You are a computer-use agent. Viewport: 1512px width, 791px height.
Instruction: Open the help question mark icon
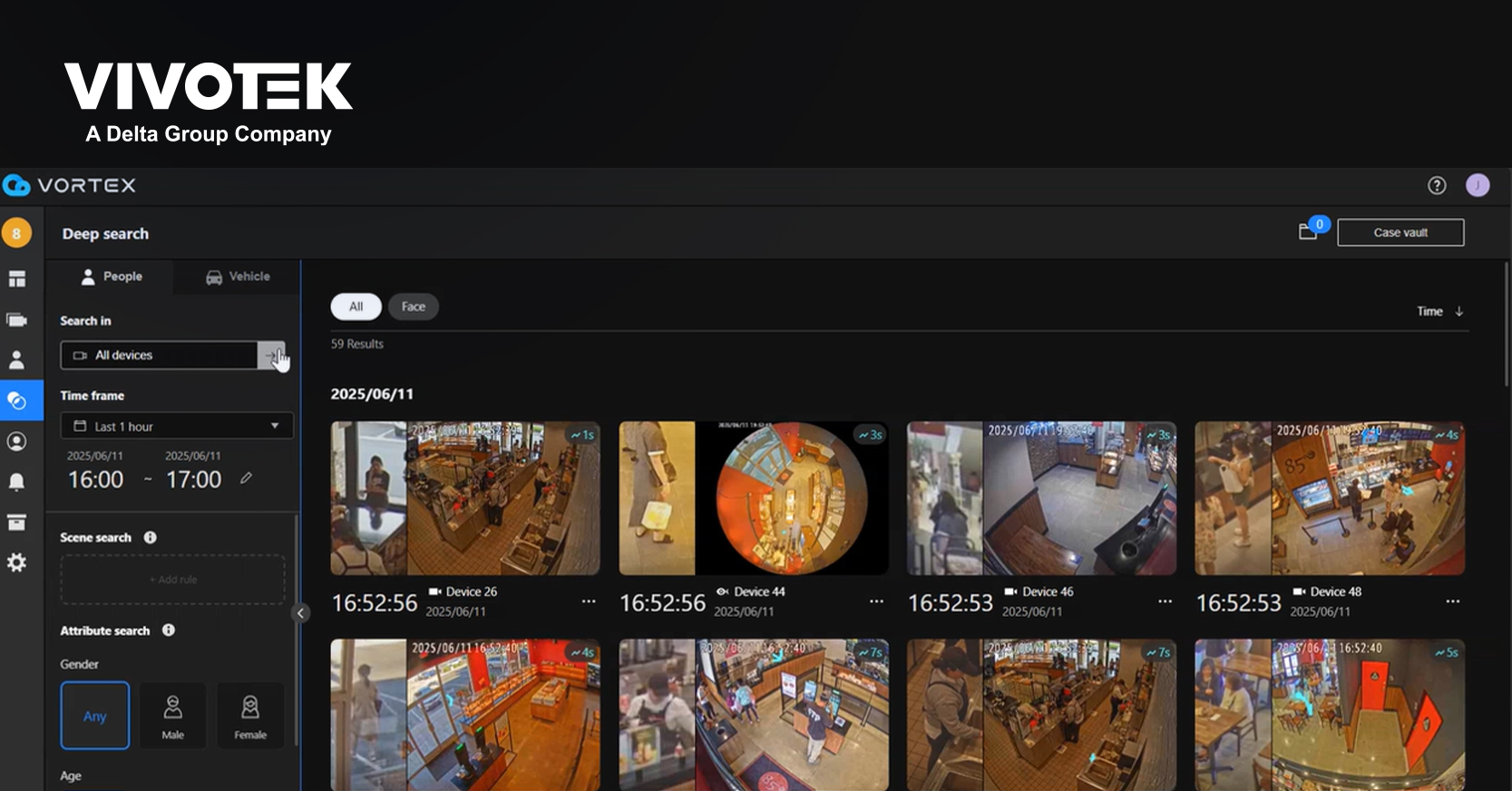(x=1437, y=185)
